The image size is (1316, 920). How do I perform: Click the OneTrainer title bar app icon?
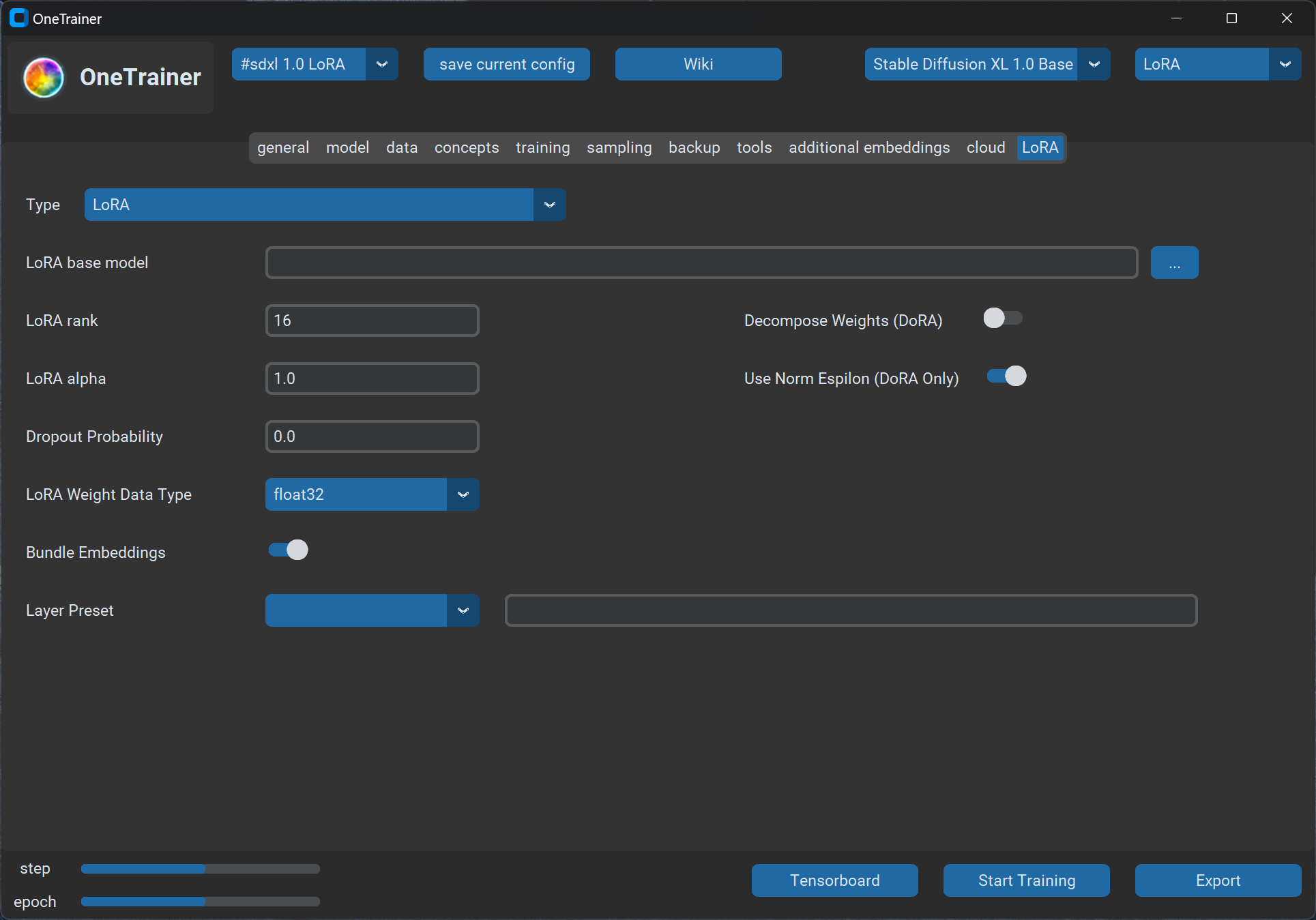point(18,18)
